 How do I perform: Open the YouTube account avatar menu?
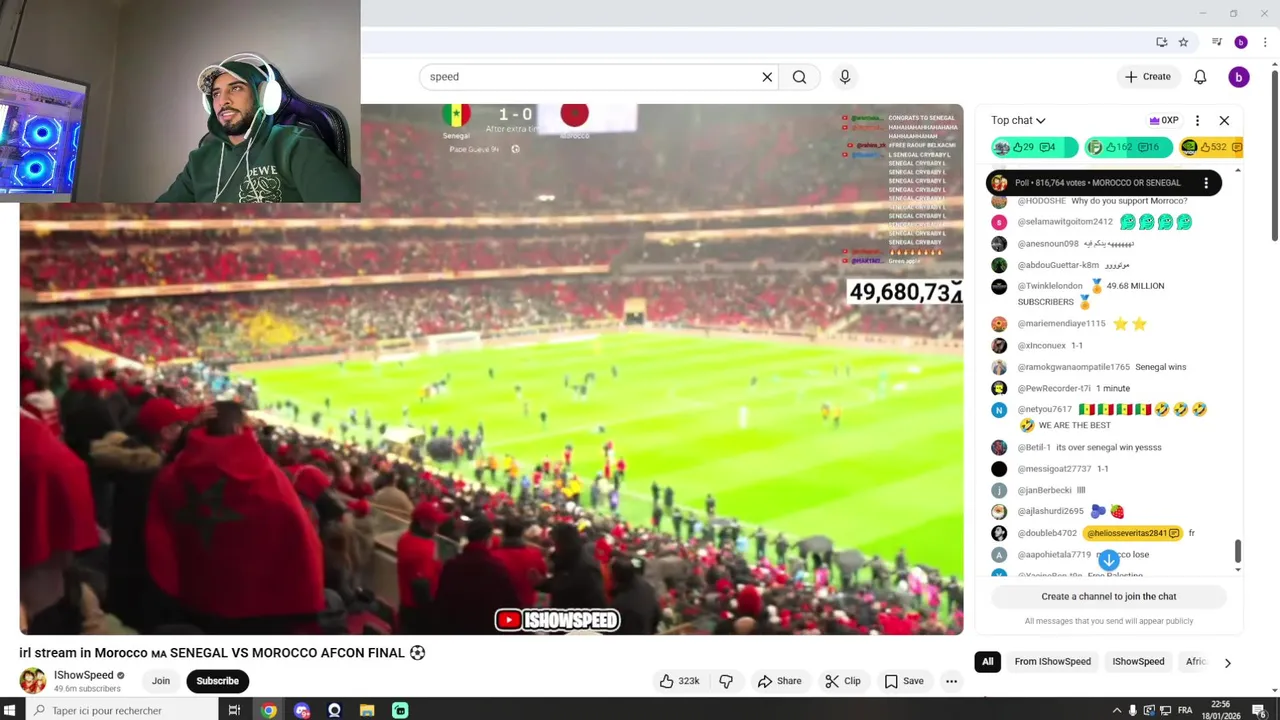(1238, 77)
